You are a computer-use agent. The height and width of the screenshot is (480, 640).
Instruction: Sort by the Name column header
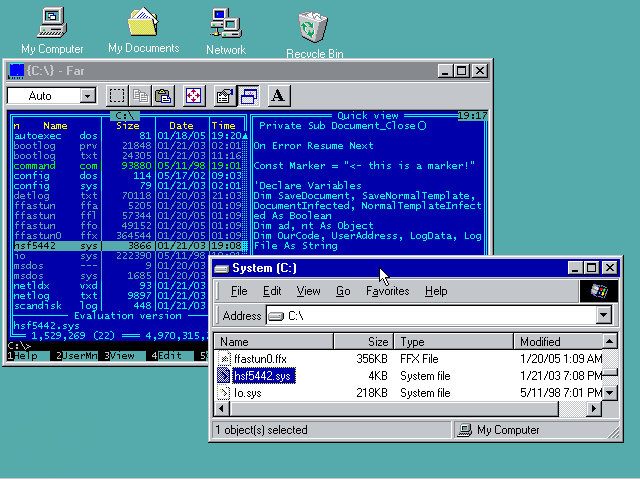coord(273,342)
